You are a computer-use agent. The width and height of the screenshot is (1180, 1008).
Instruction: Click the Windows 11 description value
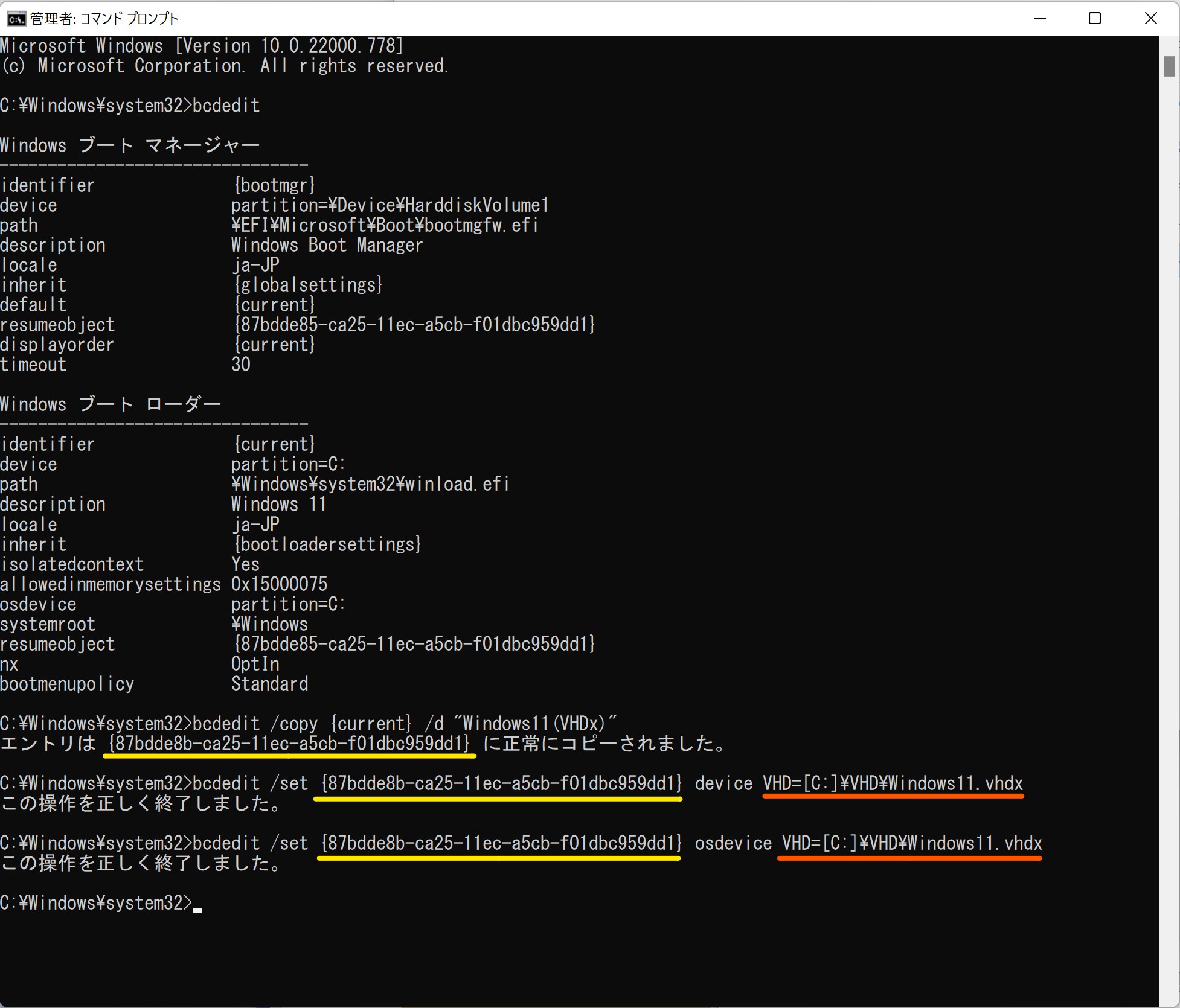pyautogui.click(x=279, y=504)
